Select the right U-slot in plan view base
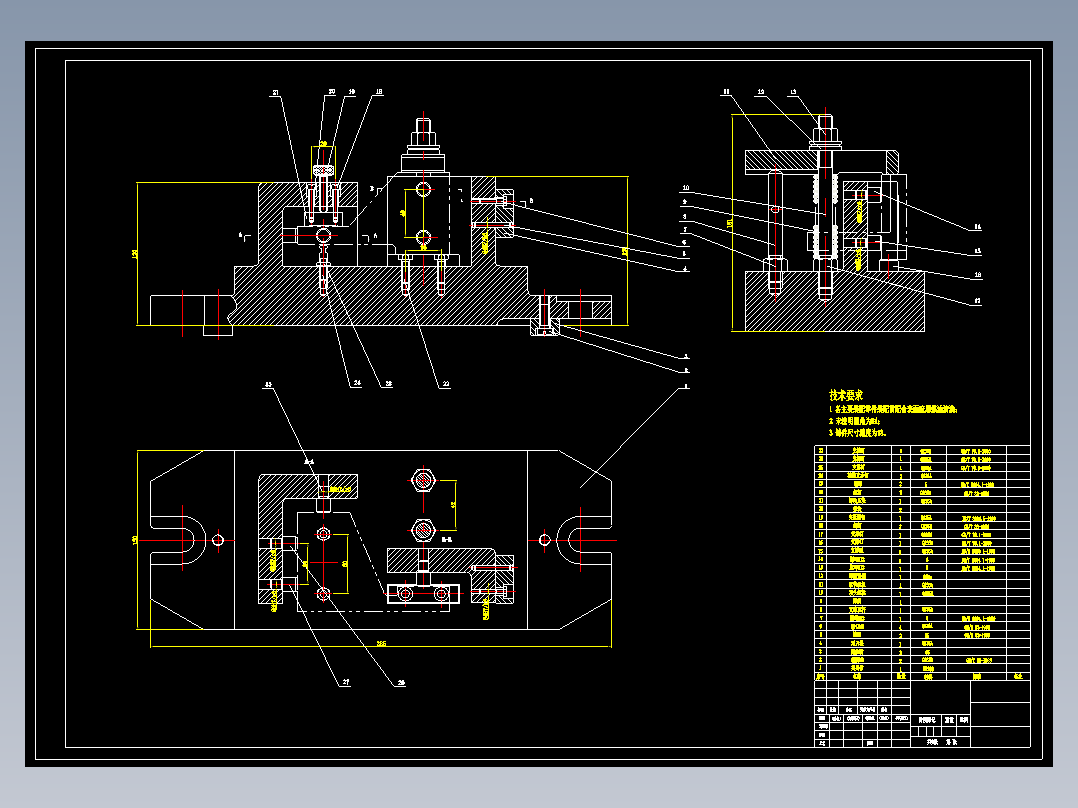1078x808 pixels. click(x=584, y=540)
